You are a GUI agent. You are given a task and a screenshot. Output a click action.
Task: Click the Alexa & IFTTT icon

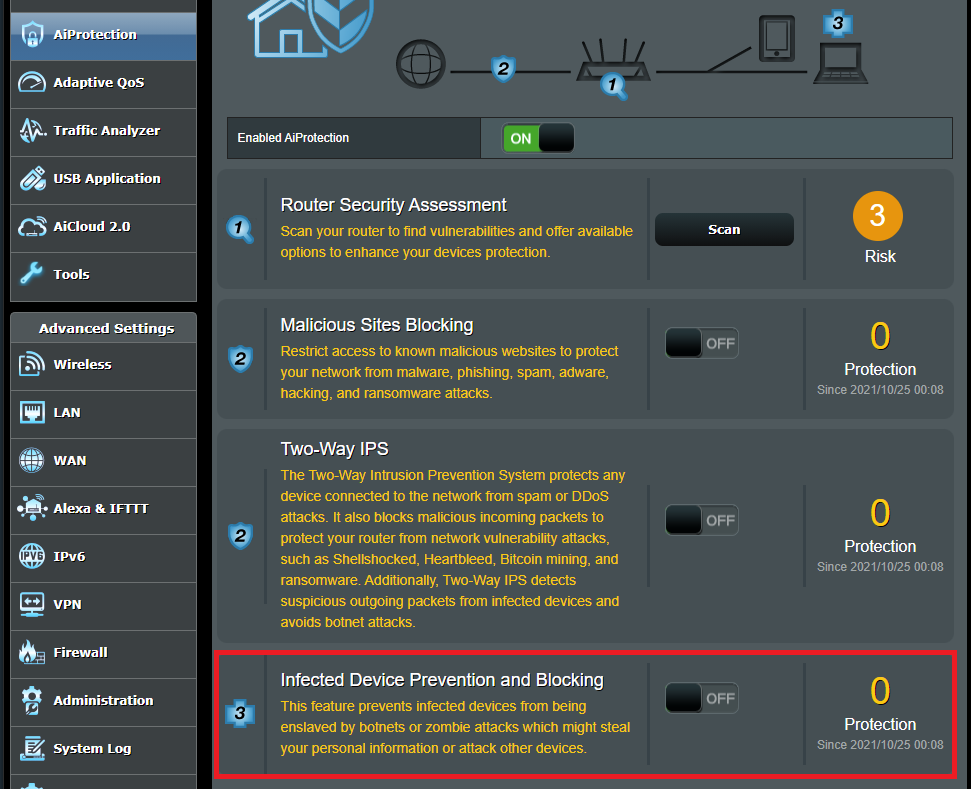point(32,508)
